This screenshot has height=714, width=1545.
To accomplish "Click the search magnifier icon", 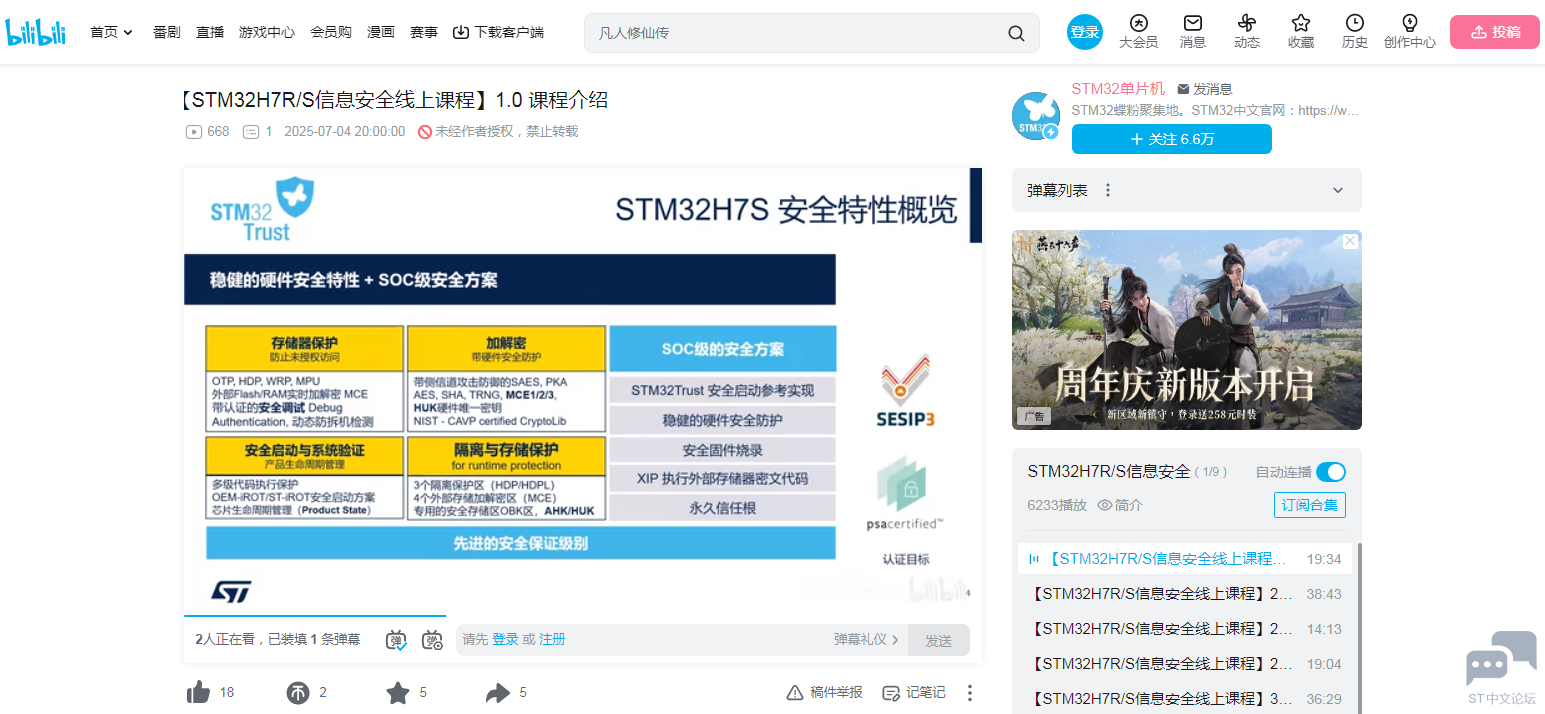I will [x=1016, y=33].
